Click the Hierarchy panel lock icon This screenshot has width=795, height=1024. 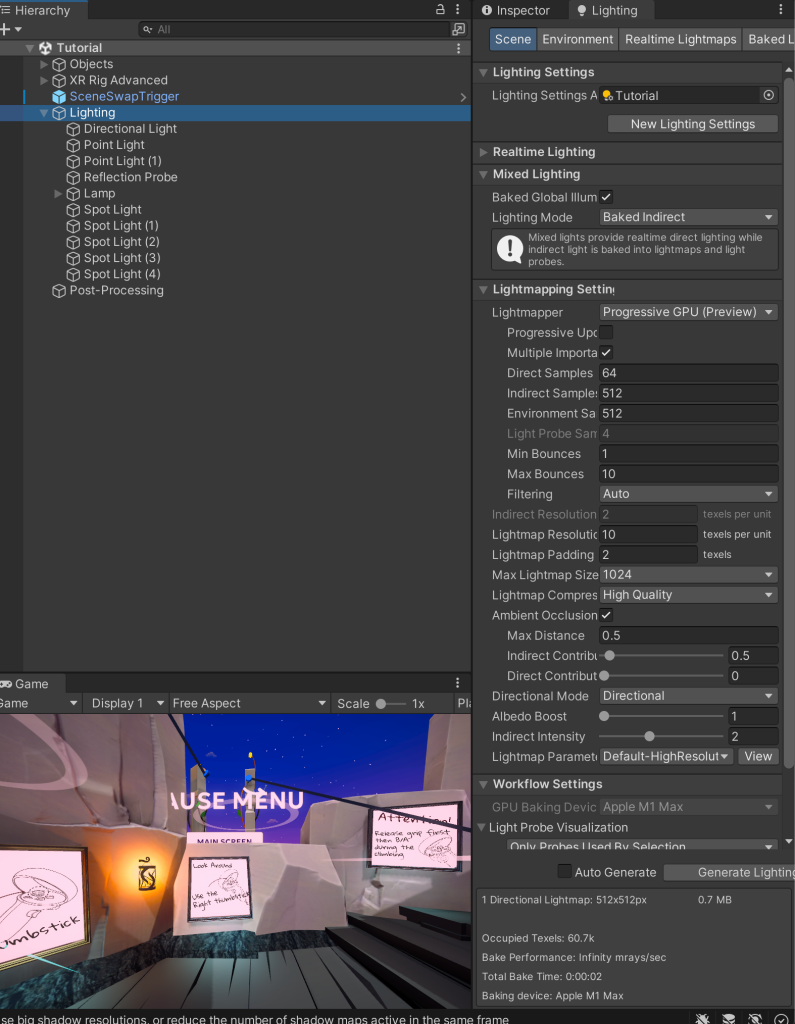click(441, 10)
